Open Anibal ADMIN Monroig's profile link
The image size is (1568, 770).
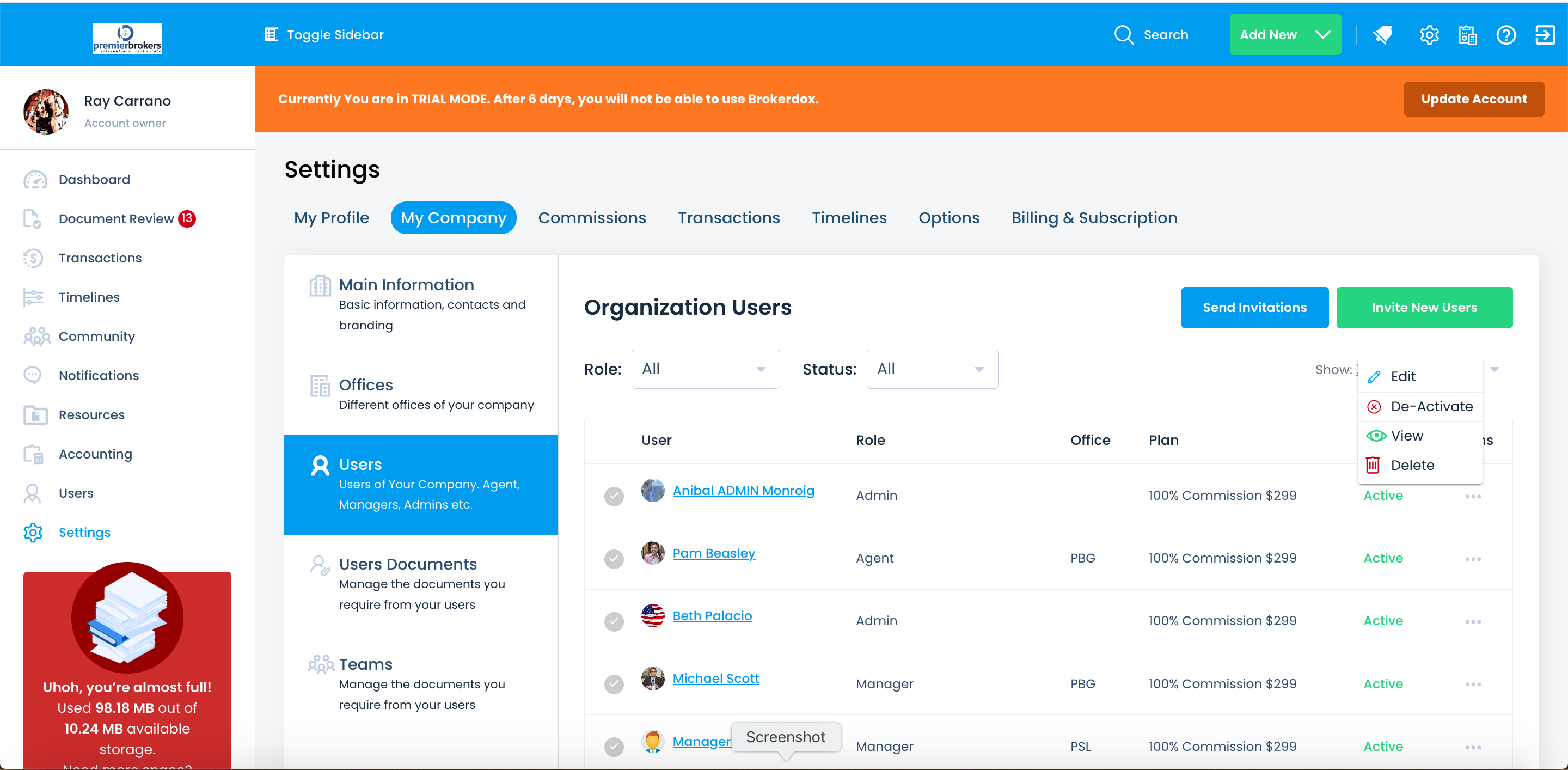[743, 491]
